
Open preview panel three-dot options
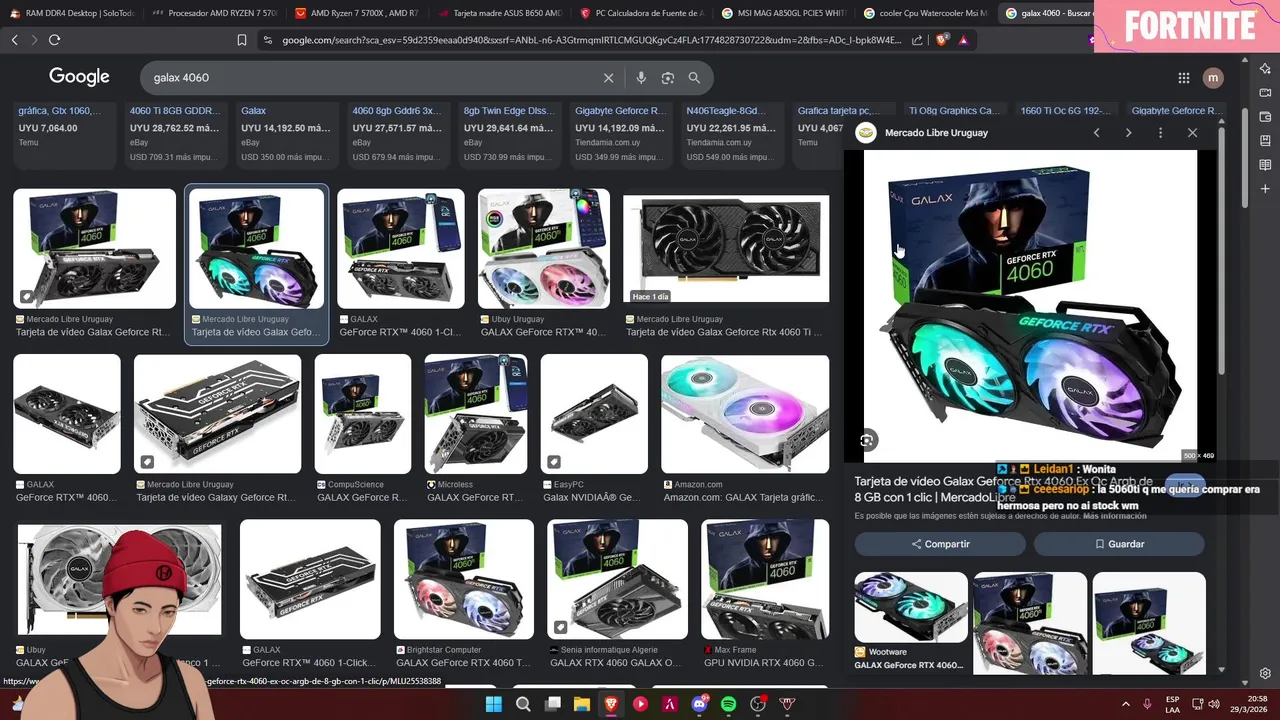[x=1160, y=133]
